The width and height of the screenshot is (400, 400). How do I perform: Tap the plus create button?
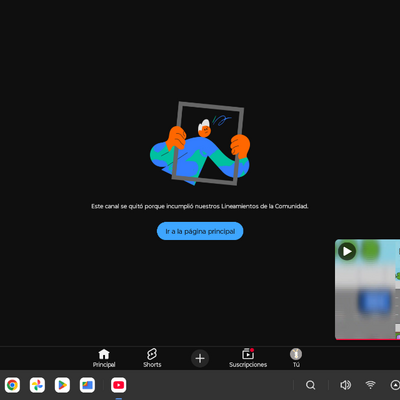tap(200, 358)
